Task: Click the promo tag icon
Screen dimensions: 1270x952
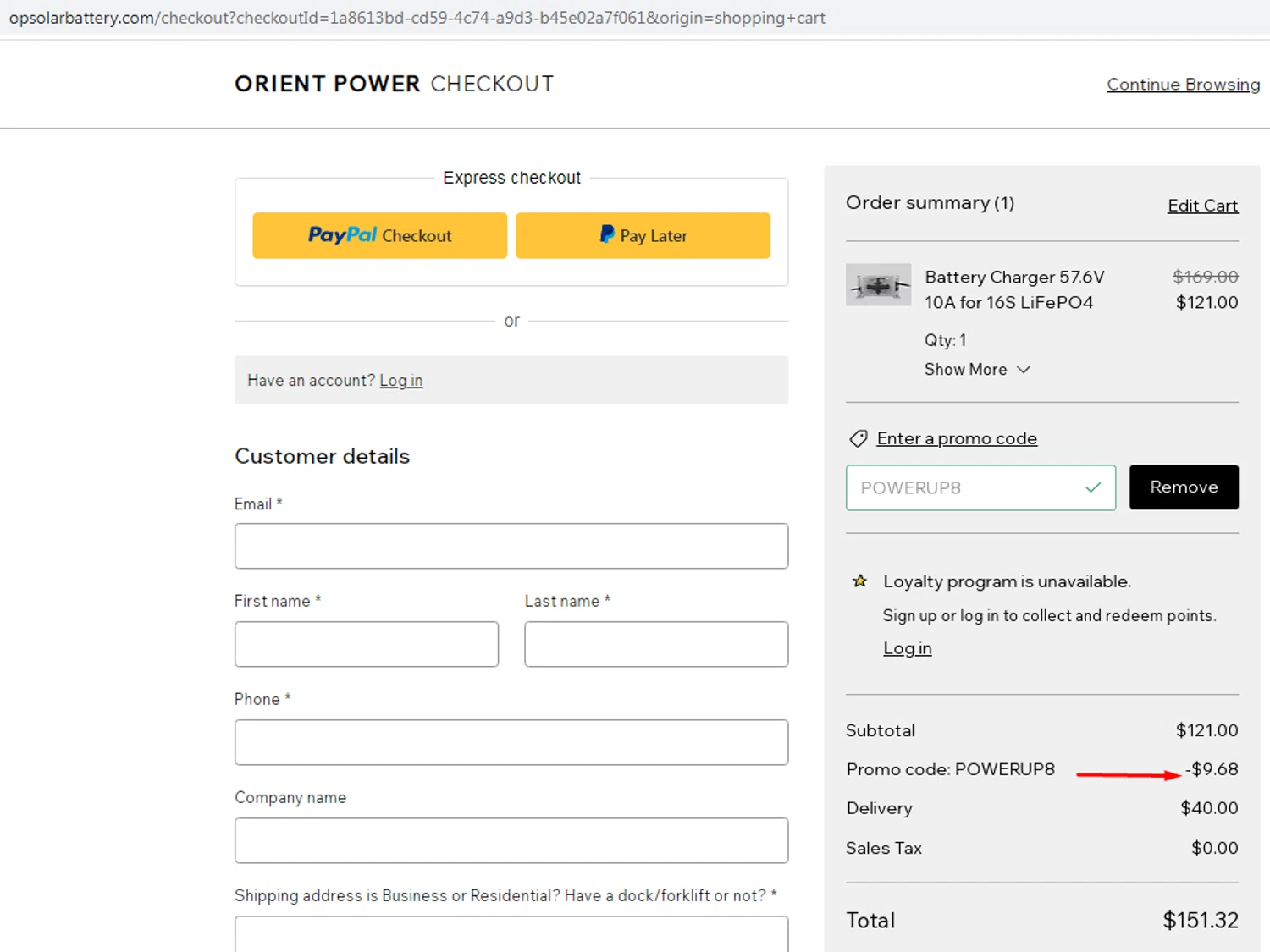Action: (858, 438)
